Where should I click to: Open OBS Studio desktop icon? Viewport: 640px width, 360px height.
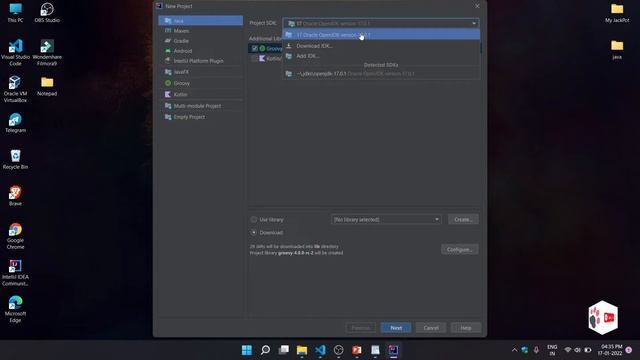click(x=47, y=13)
